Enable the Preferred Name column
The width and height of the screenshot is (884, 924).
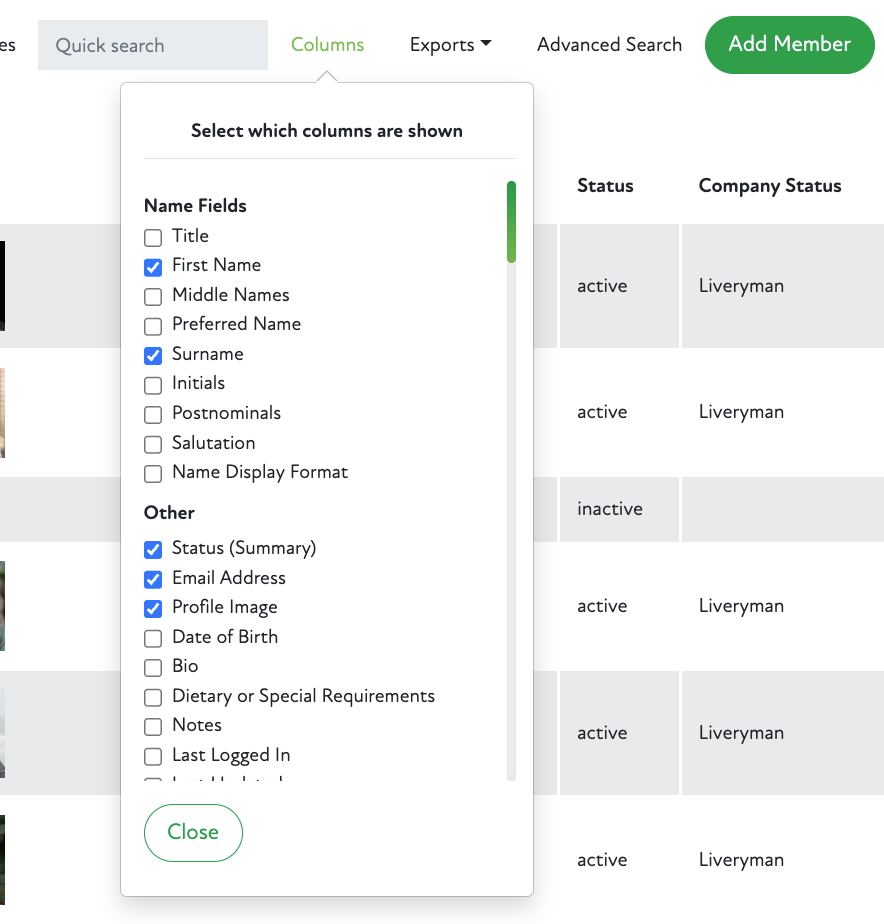click(x=153, y=325)
